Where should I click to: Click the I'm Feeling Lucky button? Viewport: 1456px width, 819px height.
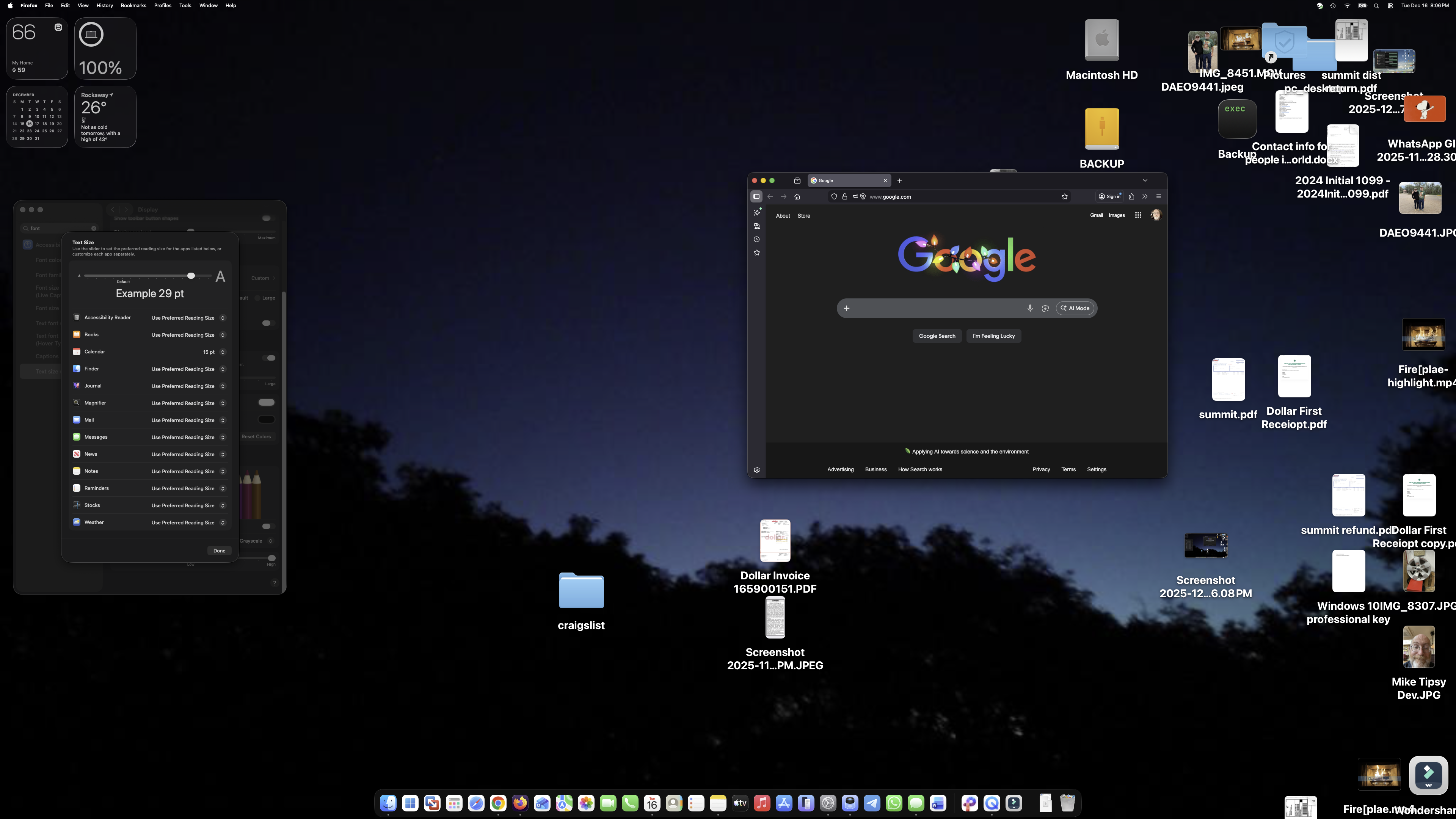[993, 336]
